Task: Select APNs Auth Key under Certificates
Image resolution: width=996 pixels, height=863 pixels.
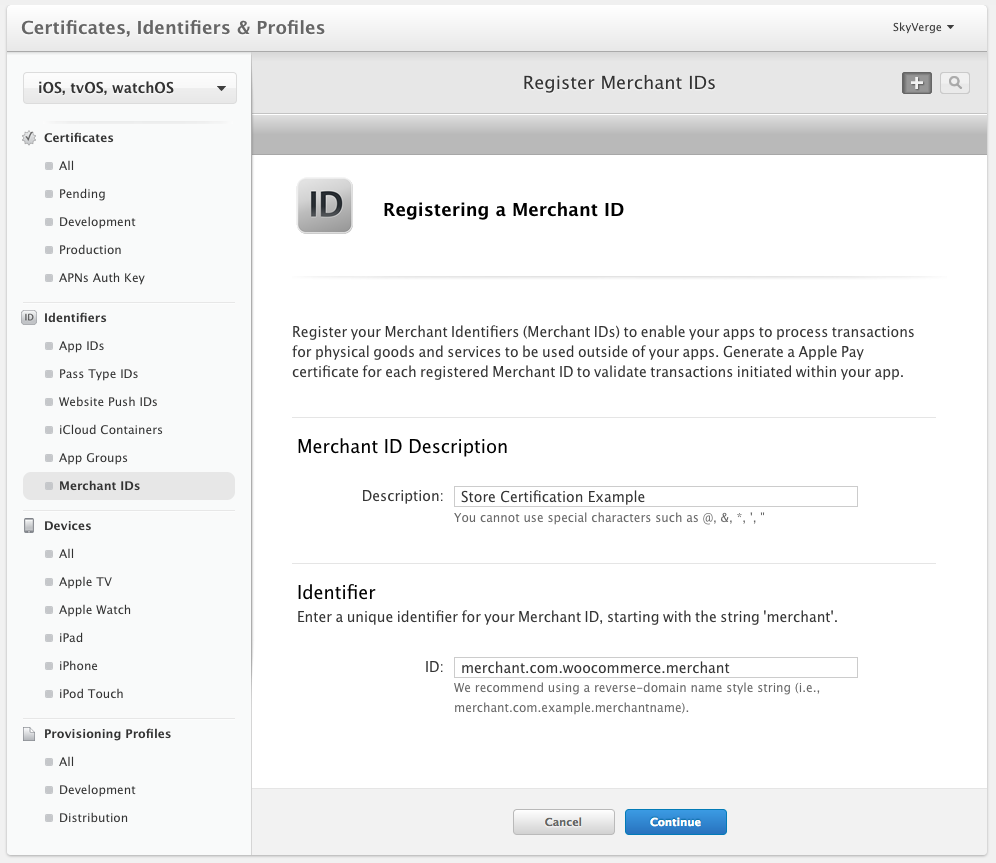Action: point(101,278)
